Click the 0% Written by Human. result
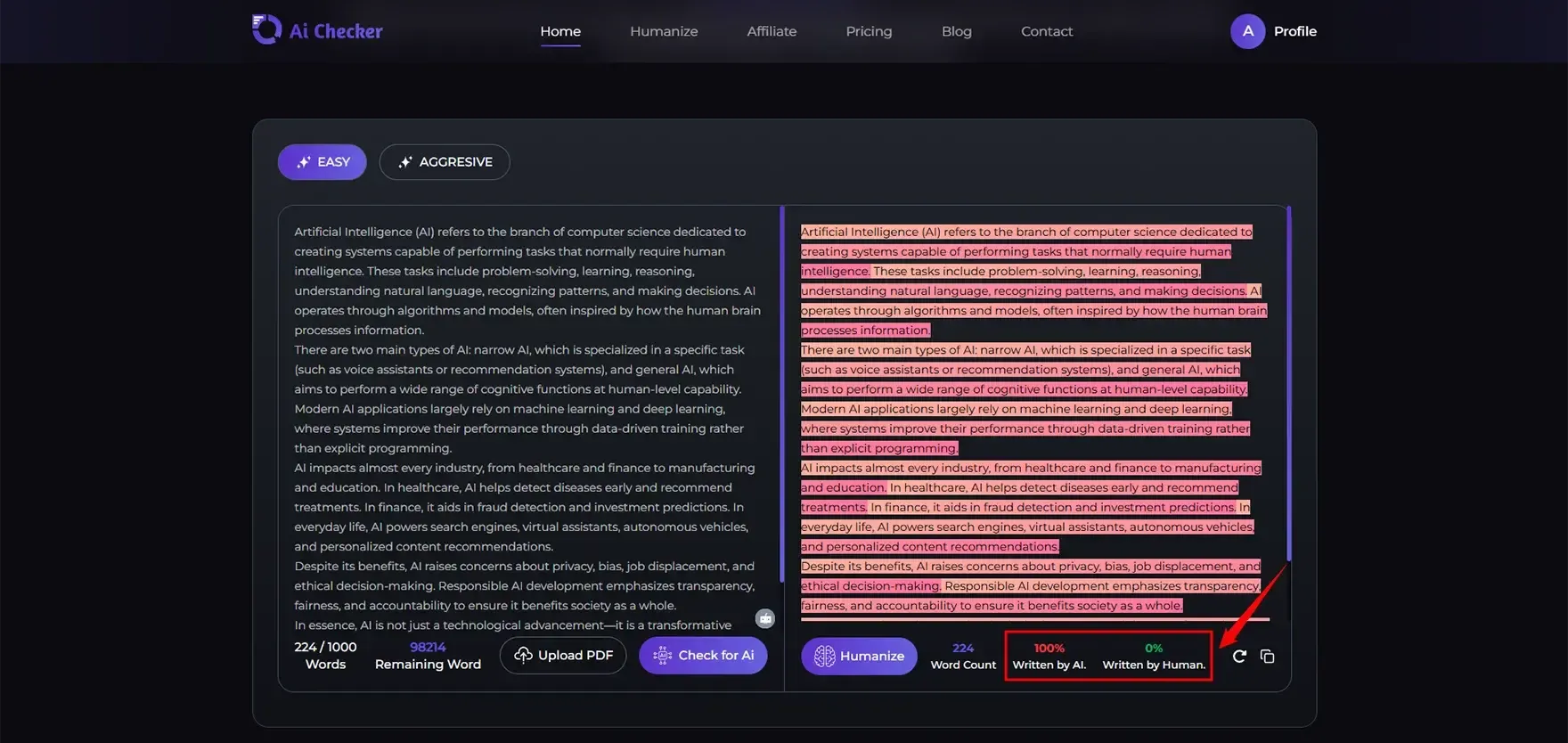 (x=1154, y=657)
